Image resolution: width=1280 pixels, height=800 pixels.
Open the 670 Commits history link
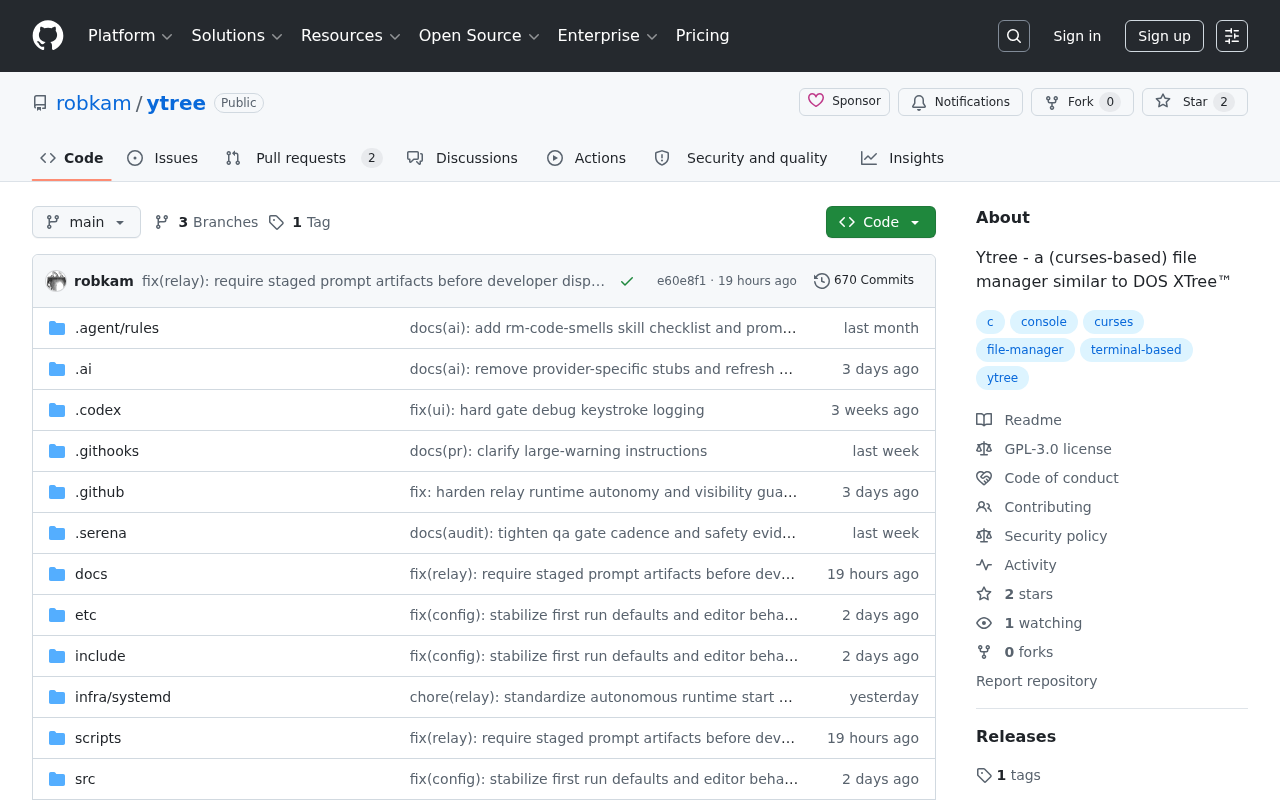coord(864,280)
